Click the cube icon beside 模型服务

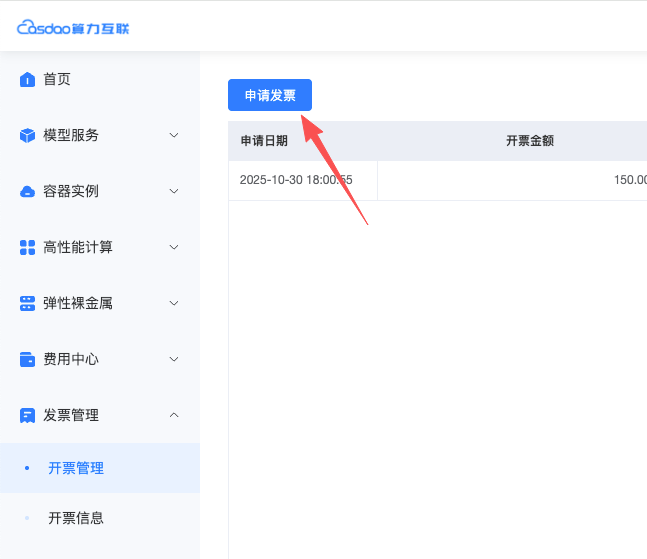point(27,135)
